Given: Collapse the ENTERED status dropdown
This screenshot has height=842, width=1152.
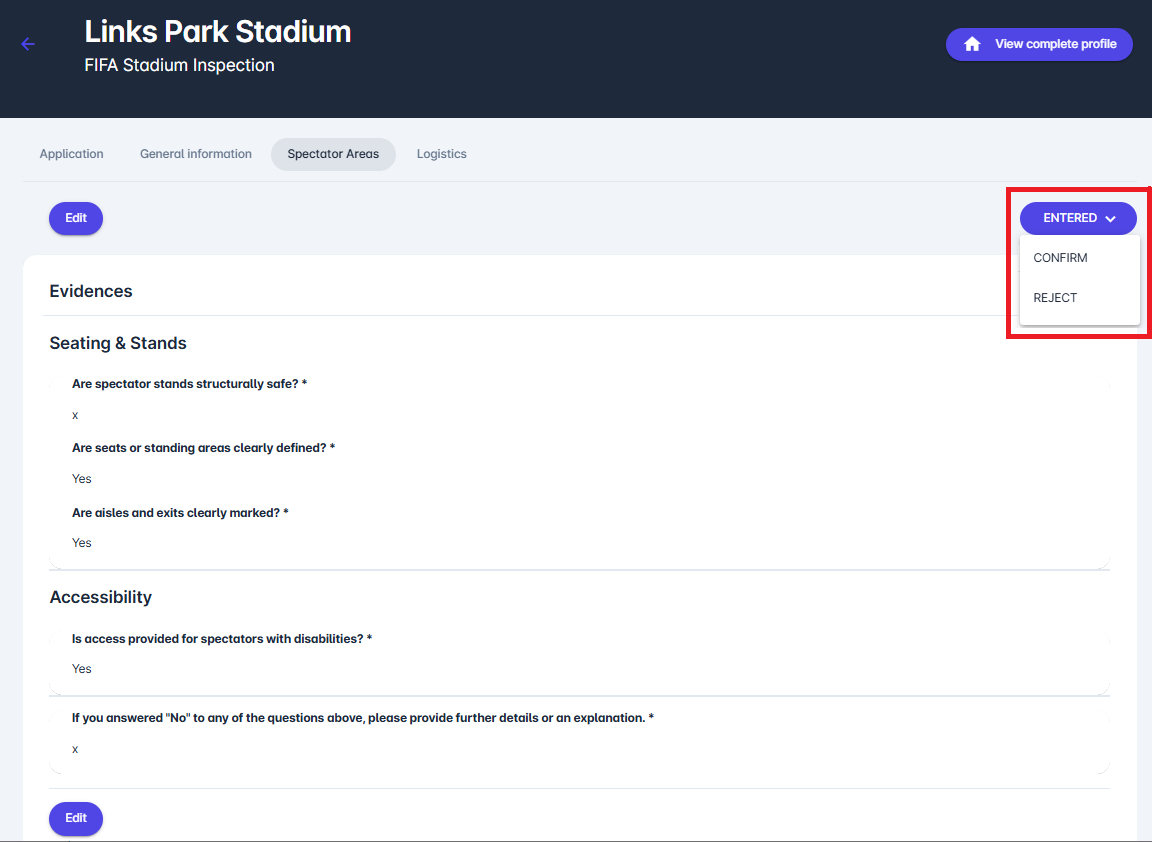Looking at the screenshot, I should point(1070,218).
